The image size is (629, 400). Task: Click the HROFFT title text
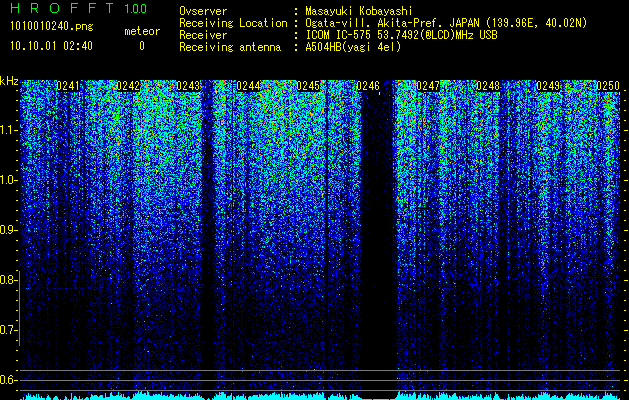[x=63, y=8]
